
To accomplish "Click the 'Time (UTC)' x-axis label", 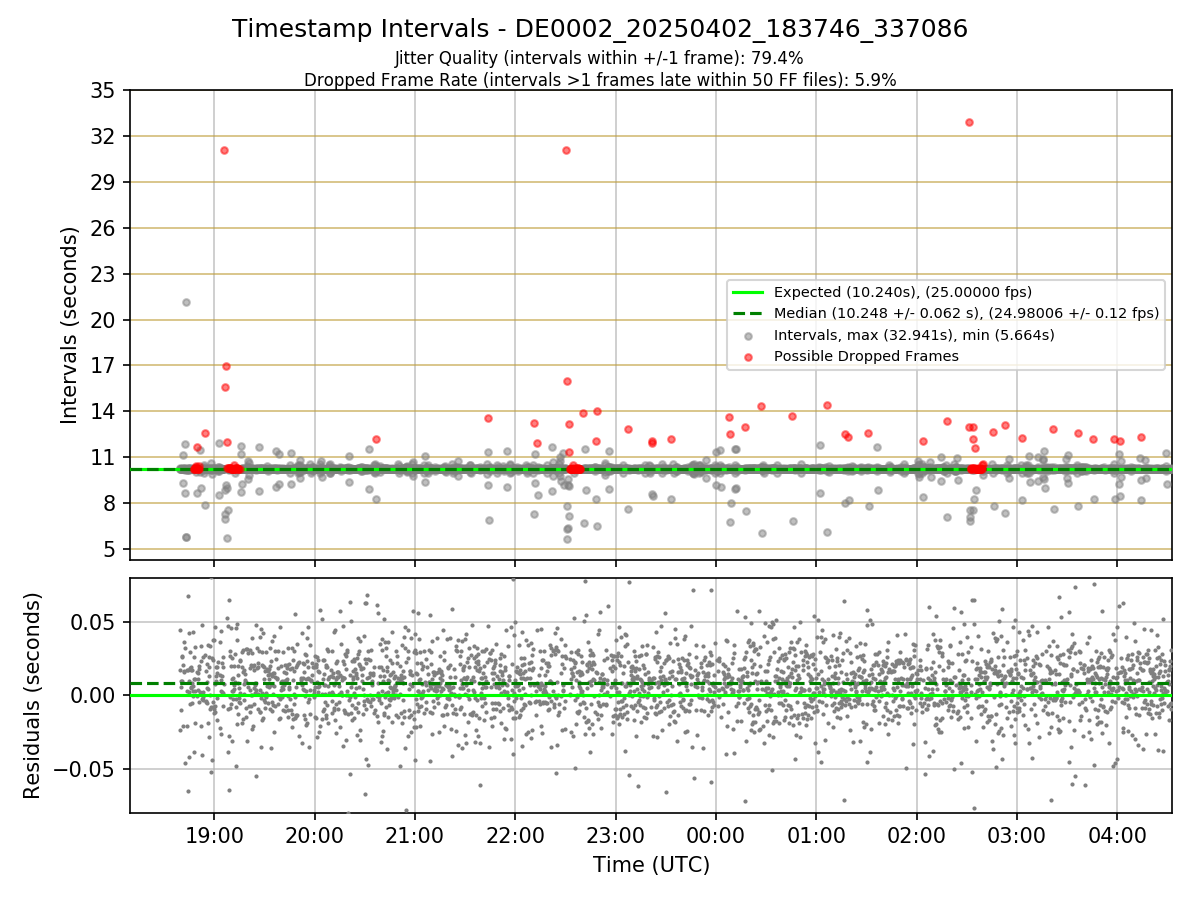I will pyautogui.click(x=651, y=864).
